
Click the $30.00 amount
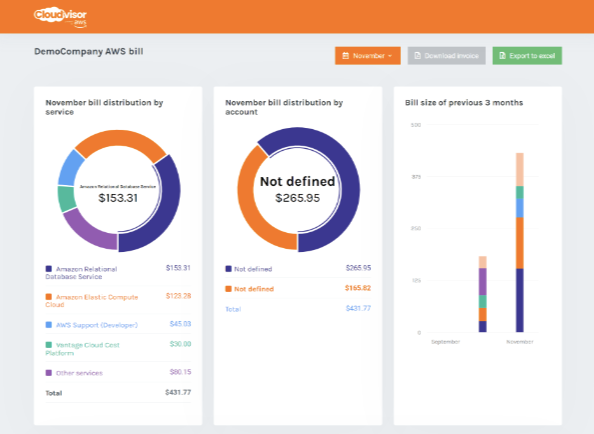[180, 344]
